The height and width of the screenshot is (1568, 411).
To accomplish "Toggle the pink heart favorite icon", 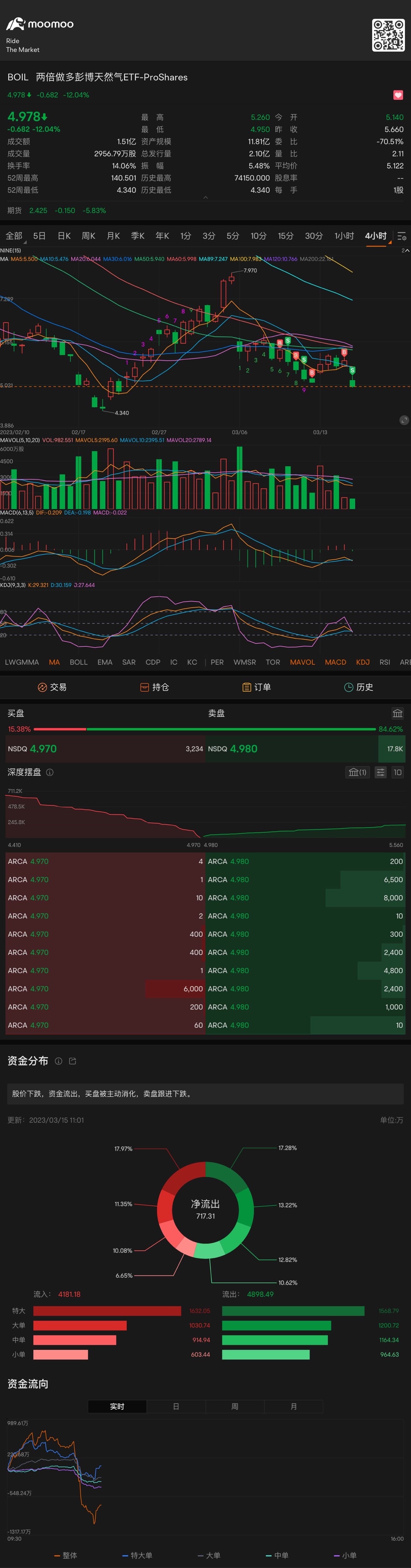I will pyautogui.click(x=398, y=95).
